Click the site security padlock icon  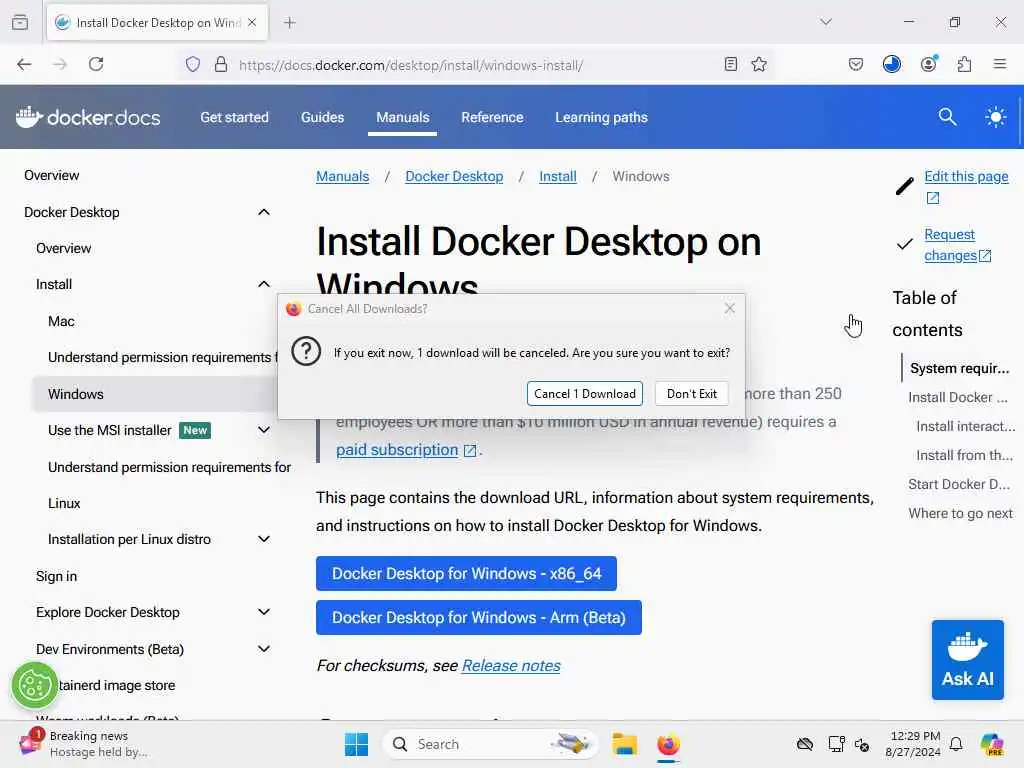tap(221, 65)
